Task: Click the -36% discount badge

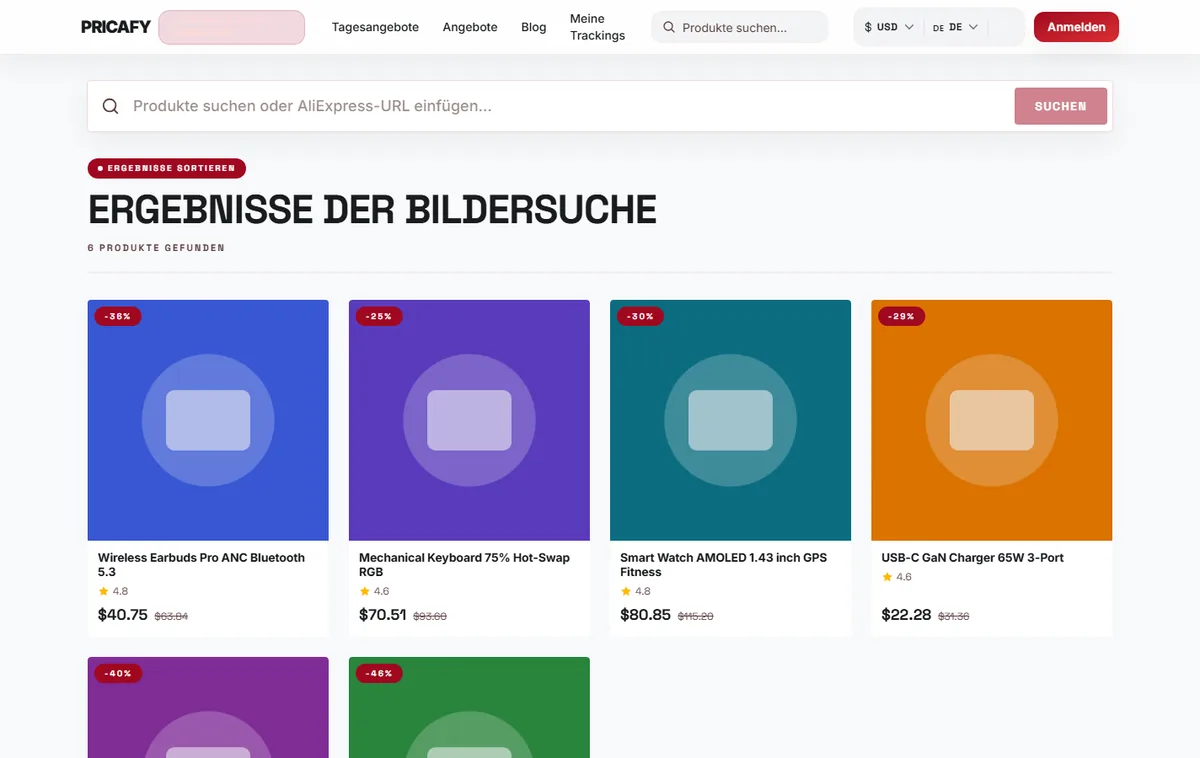Action: 119,316
